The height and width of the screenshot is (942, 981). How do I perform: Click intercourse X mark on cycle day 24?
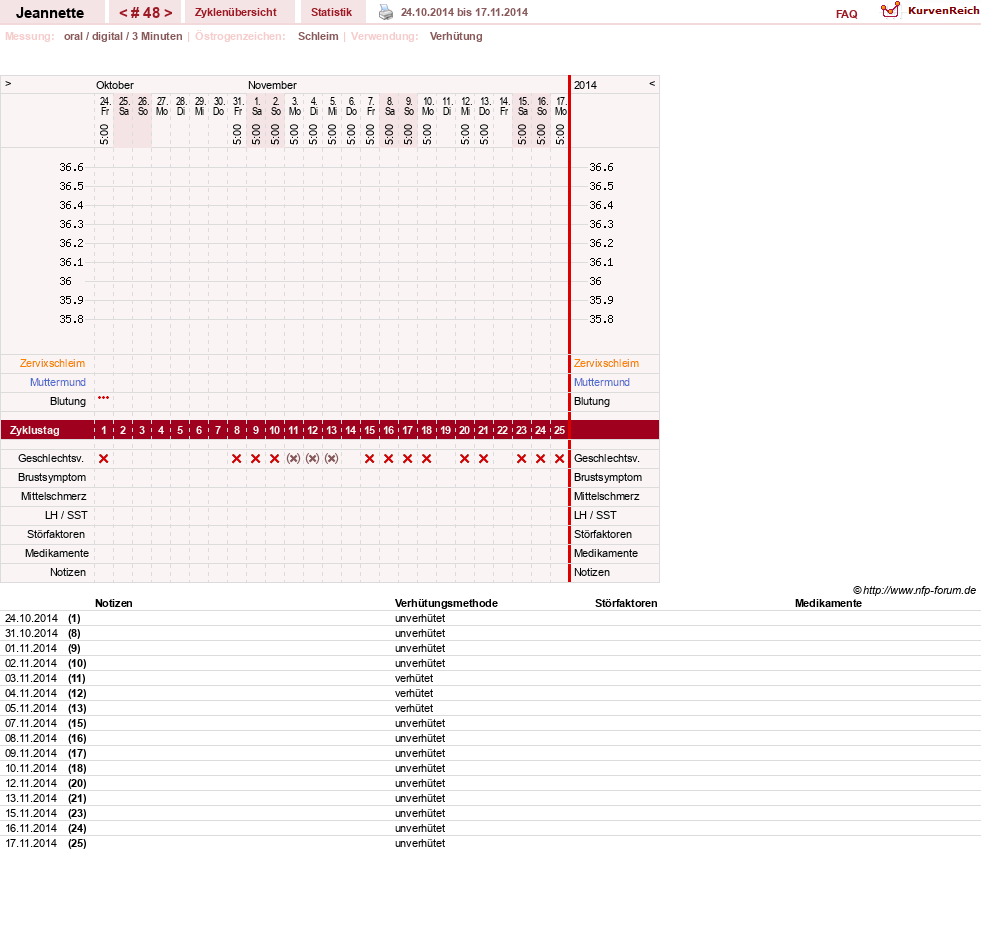(x=541, y=458)
